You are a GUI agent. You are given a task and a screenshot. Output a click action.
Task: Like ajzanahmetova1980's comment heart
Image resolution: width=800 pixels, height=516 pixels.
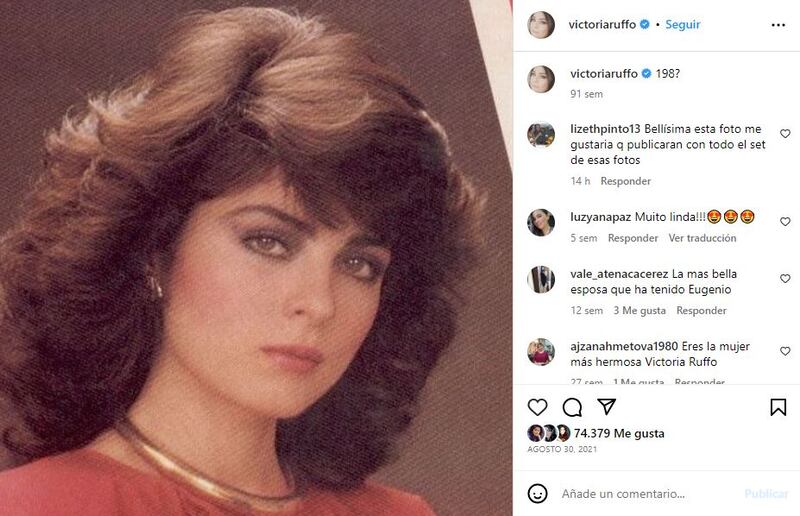(x=785, y=351)
